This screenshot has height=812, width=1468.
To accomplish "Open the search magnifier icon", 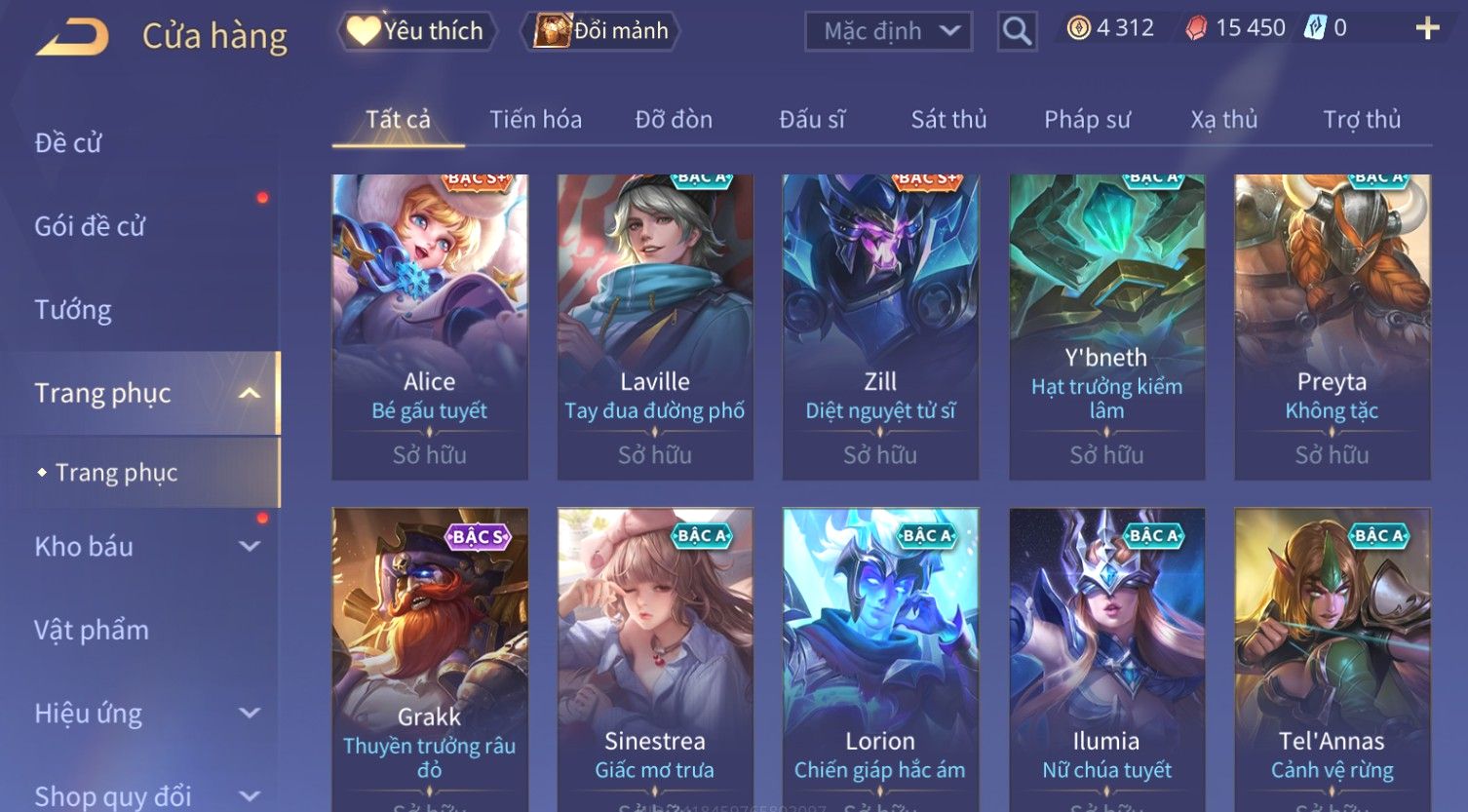I will 1017,31.
